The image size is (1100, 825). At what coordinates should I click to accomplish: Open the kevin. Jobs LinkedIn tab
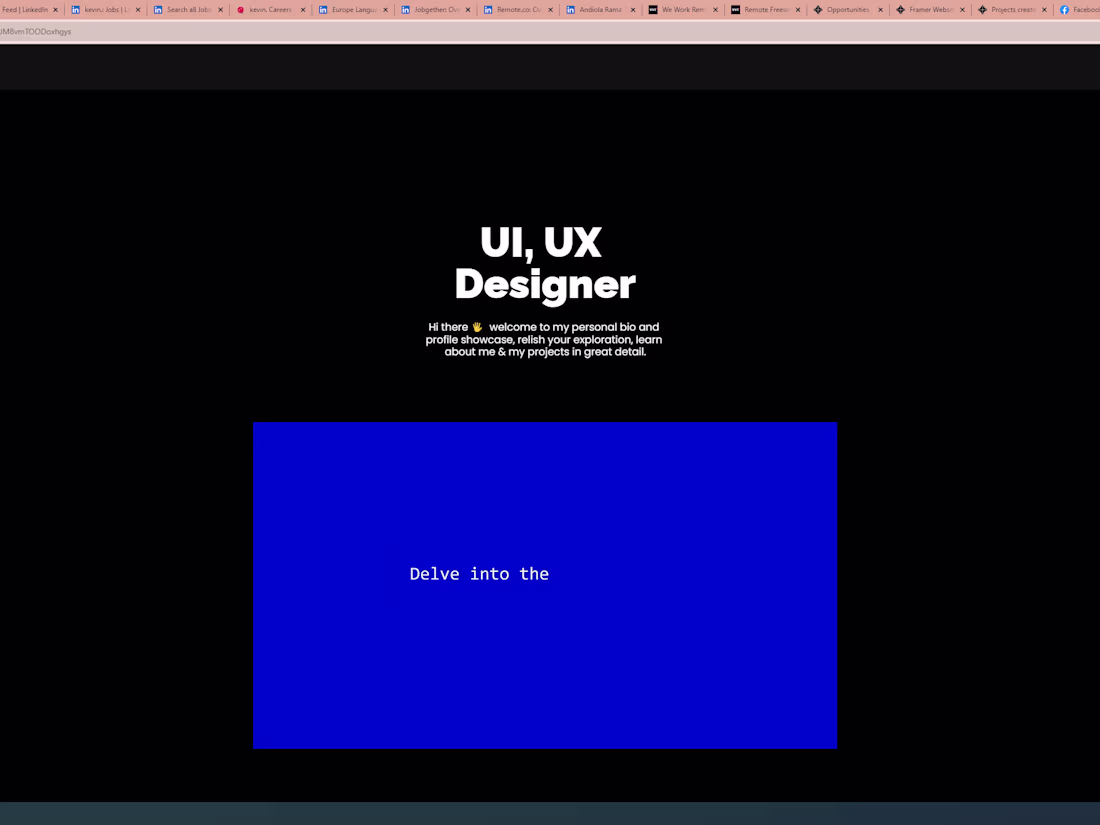[x=105, y=10]
